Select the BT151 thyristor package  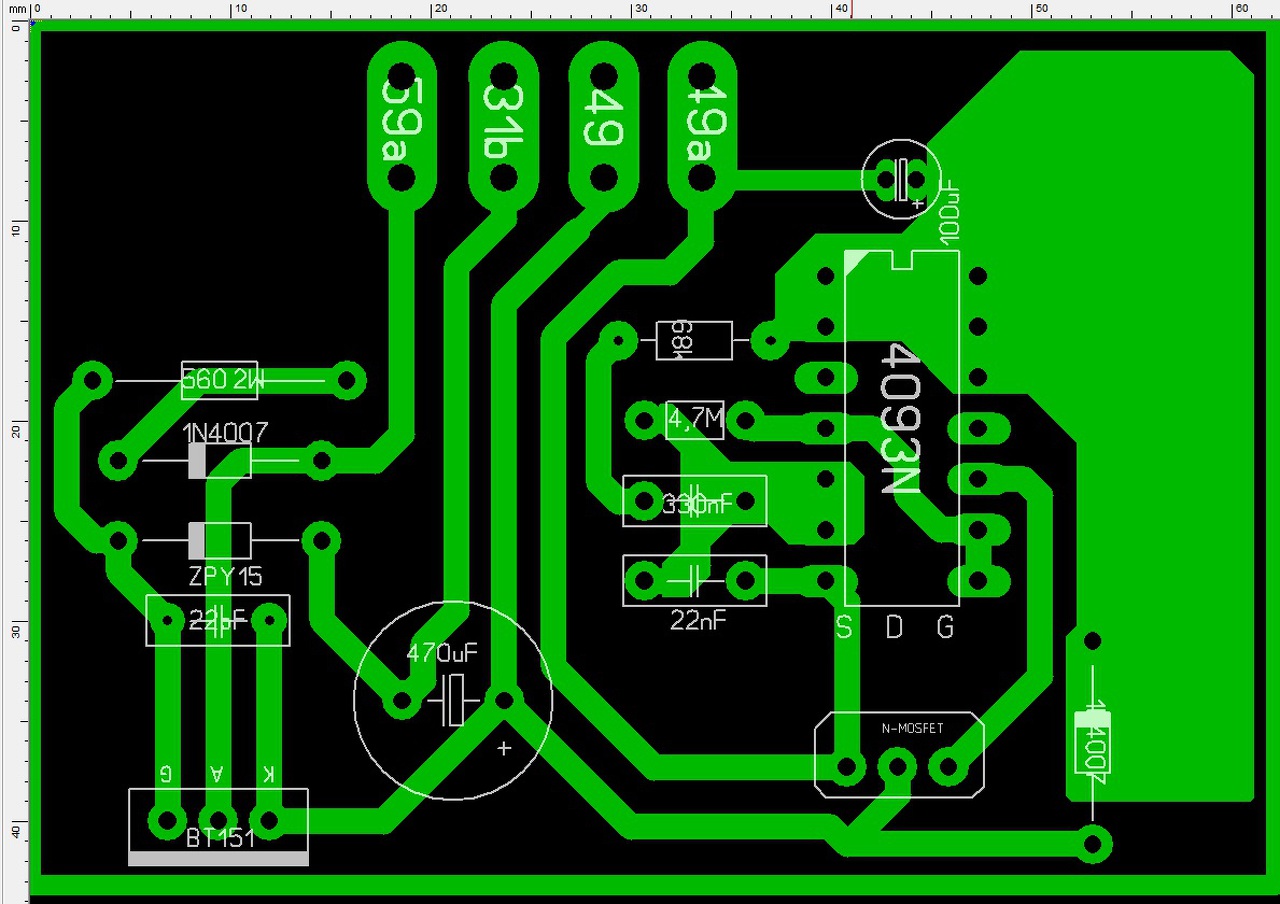pyautogui.click(x=218, y=826)
